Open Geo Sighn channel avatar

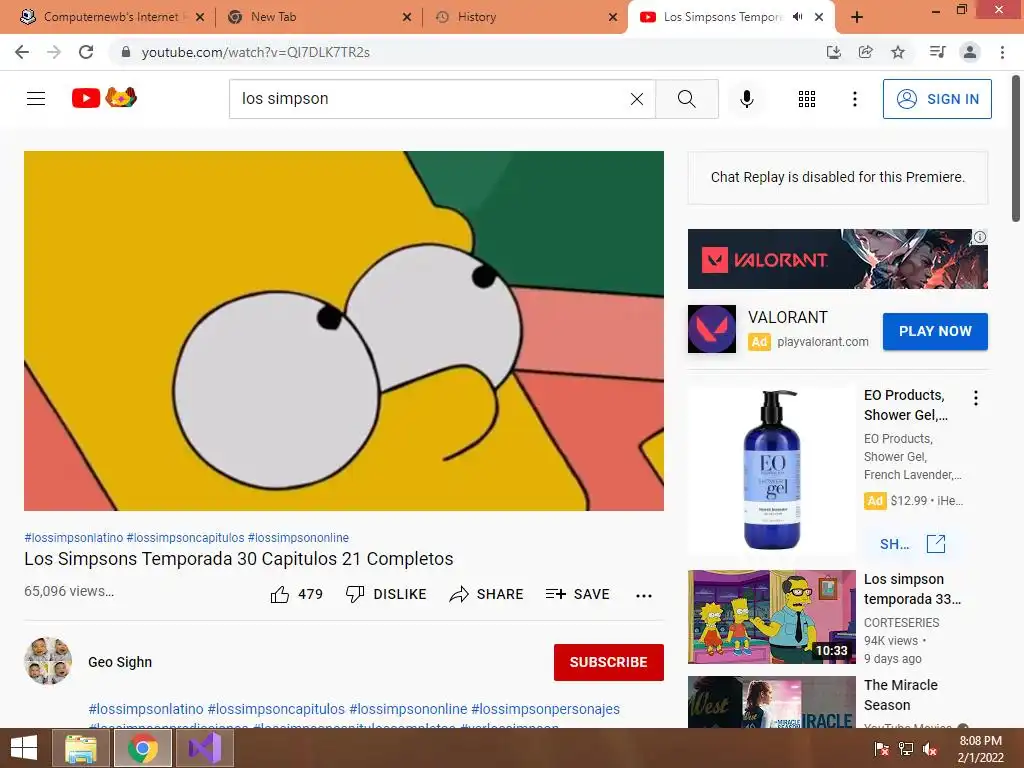point(48,661)
